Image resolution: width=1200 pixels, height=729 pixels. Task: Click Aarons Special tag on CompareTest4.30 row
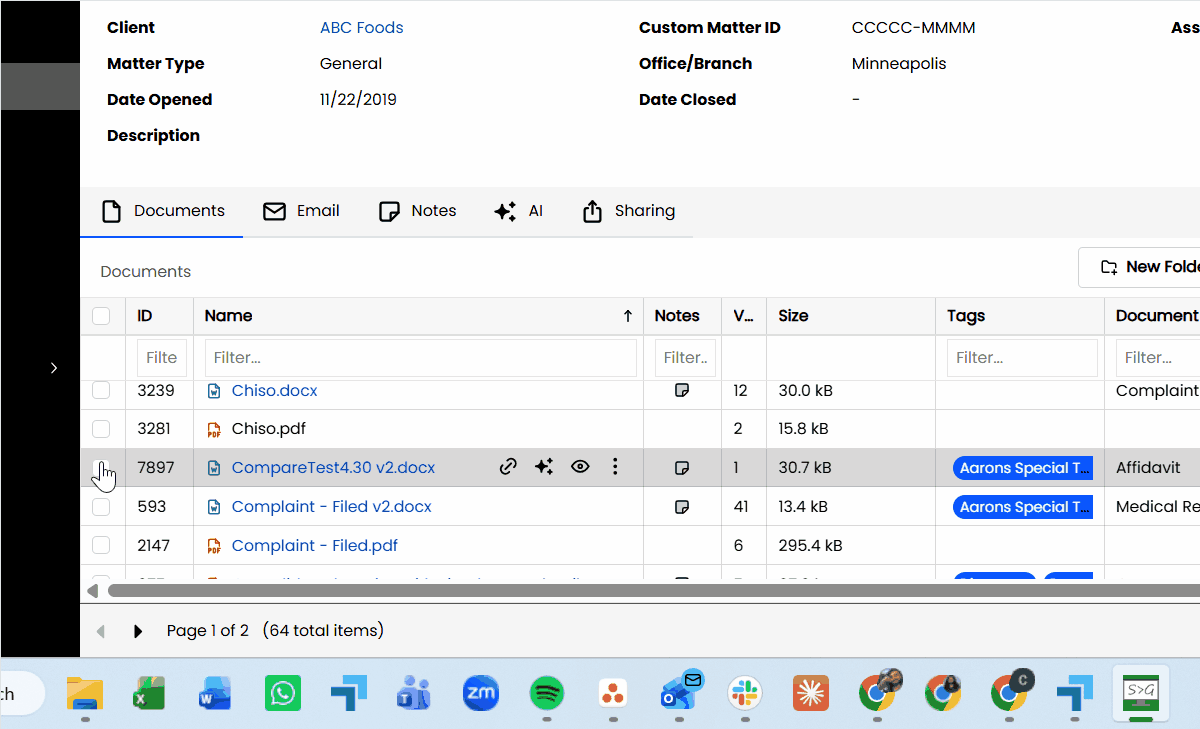[1023, 468]
